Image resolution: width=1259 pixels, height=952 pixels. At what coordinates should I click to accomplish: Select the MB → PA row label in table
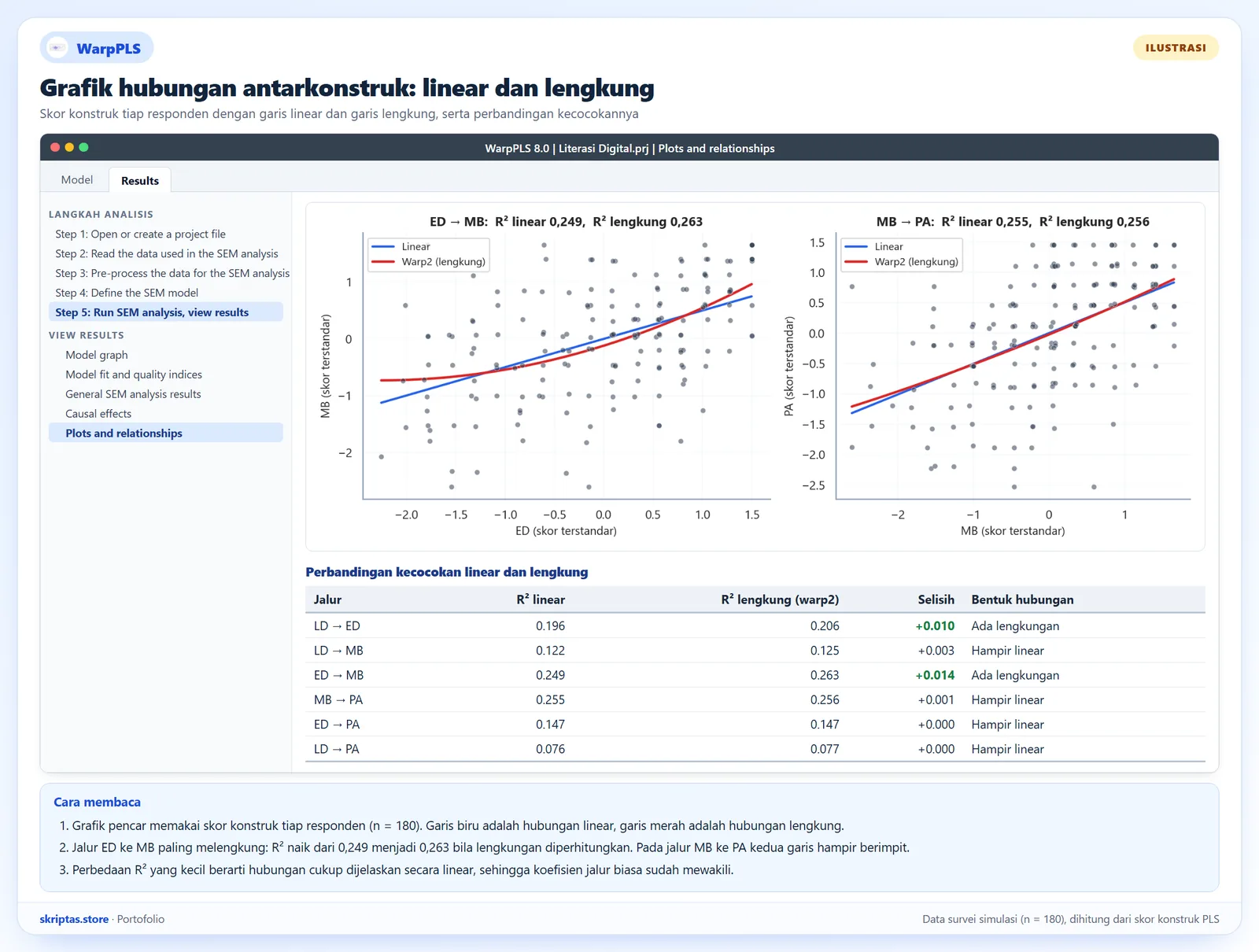pos(338,699)
